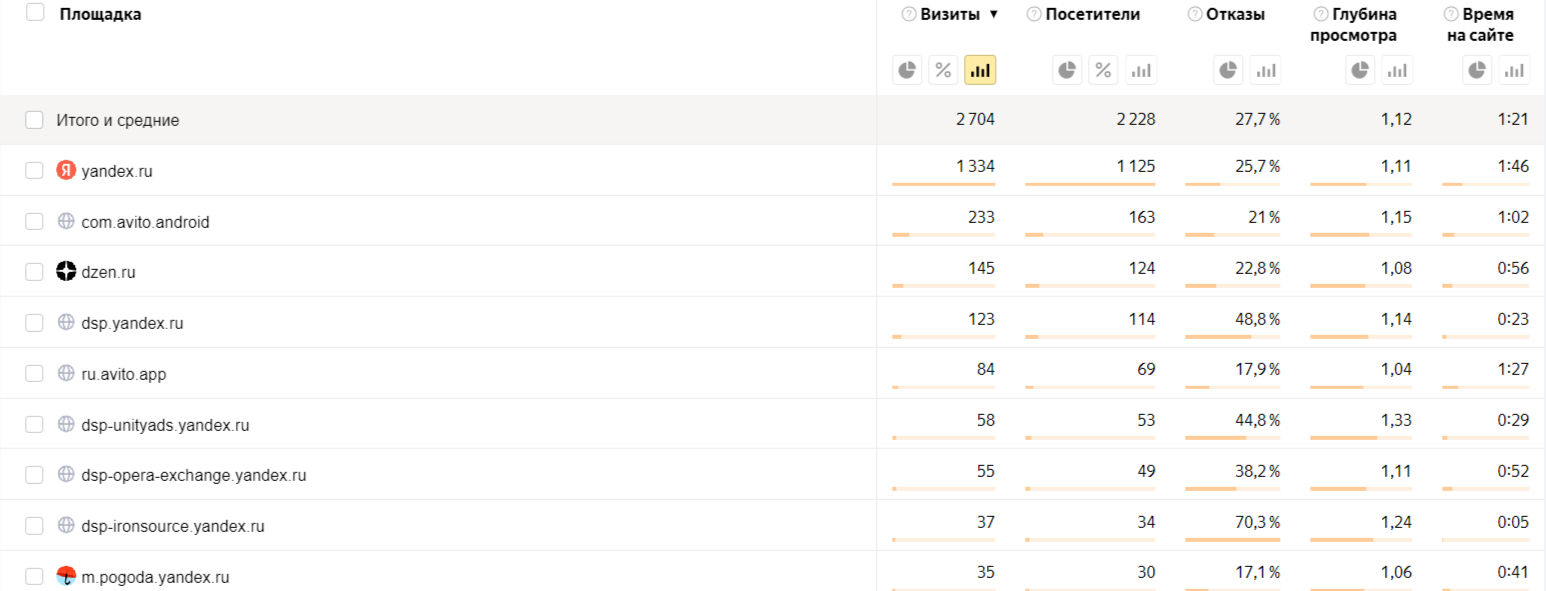Toggle select-all checkbox beside Площадка header

pyautogui.click(x=35, y=13)
